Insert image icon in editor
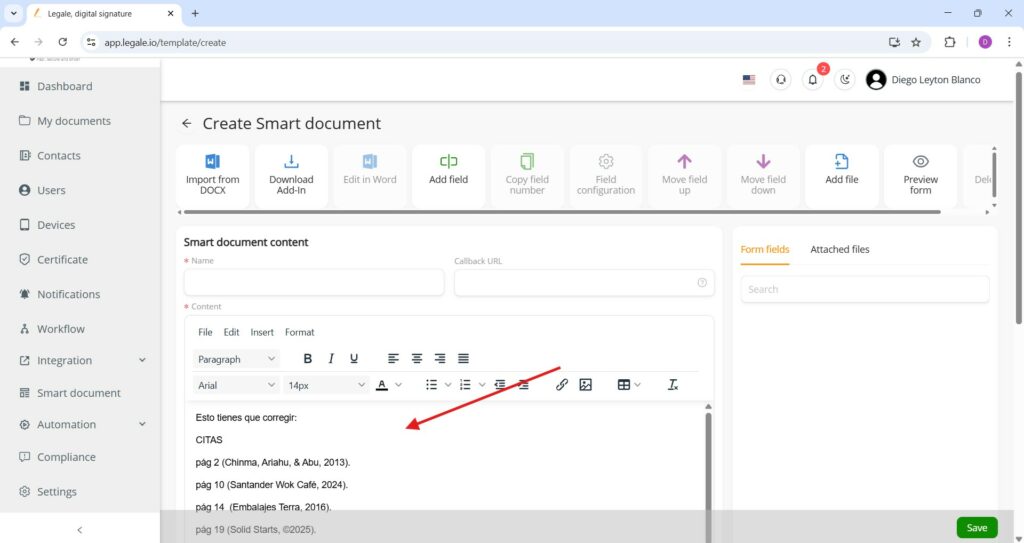The height and width of the screenshot is (543, 1024). tap(585, 385)
